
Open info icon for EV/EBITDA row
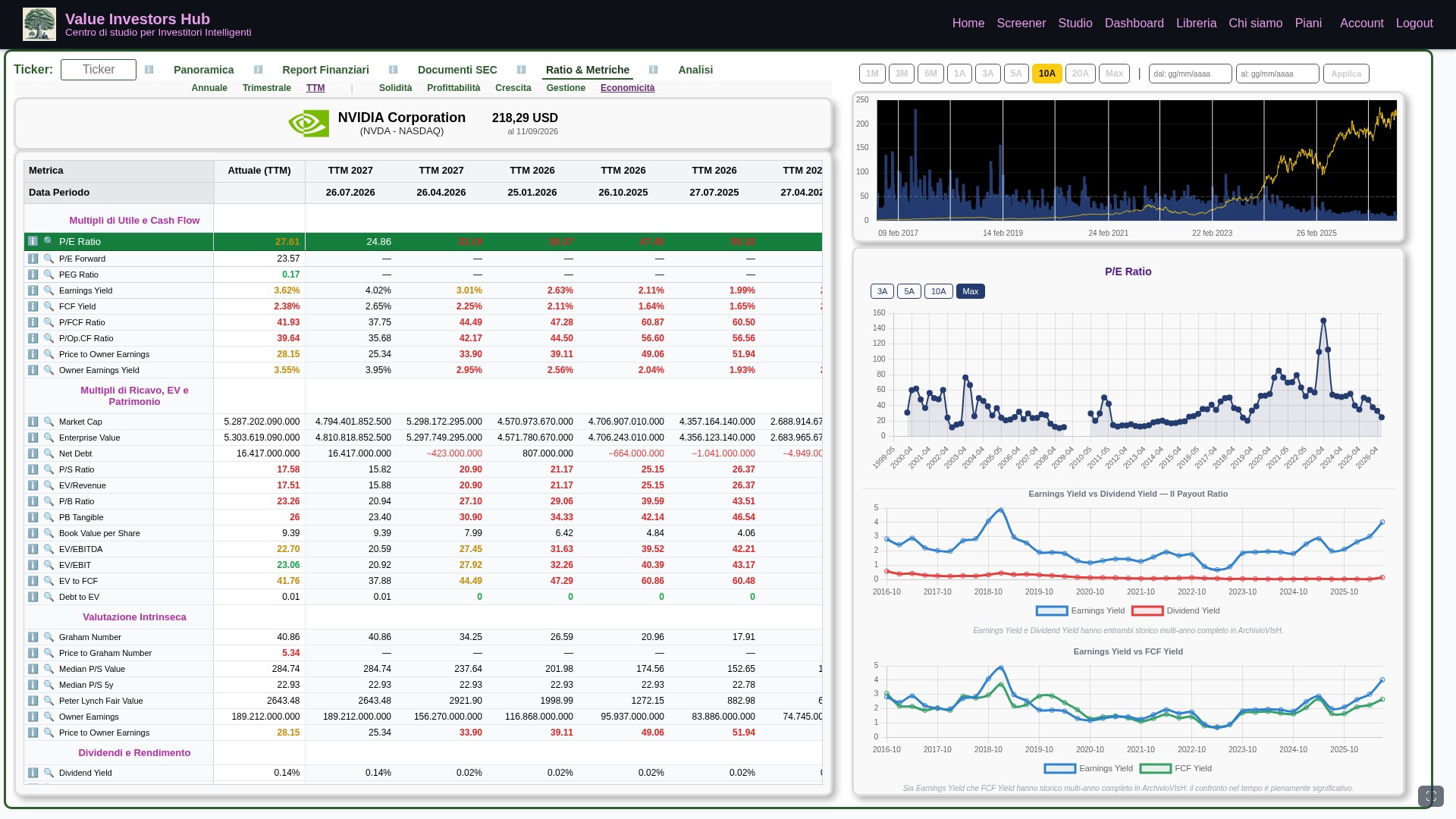coord(33,549)
